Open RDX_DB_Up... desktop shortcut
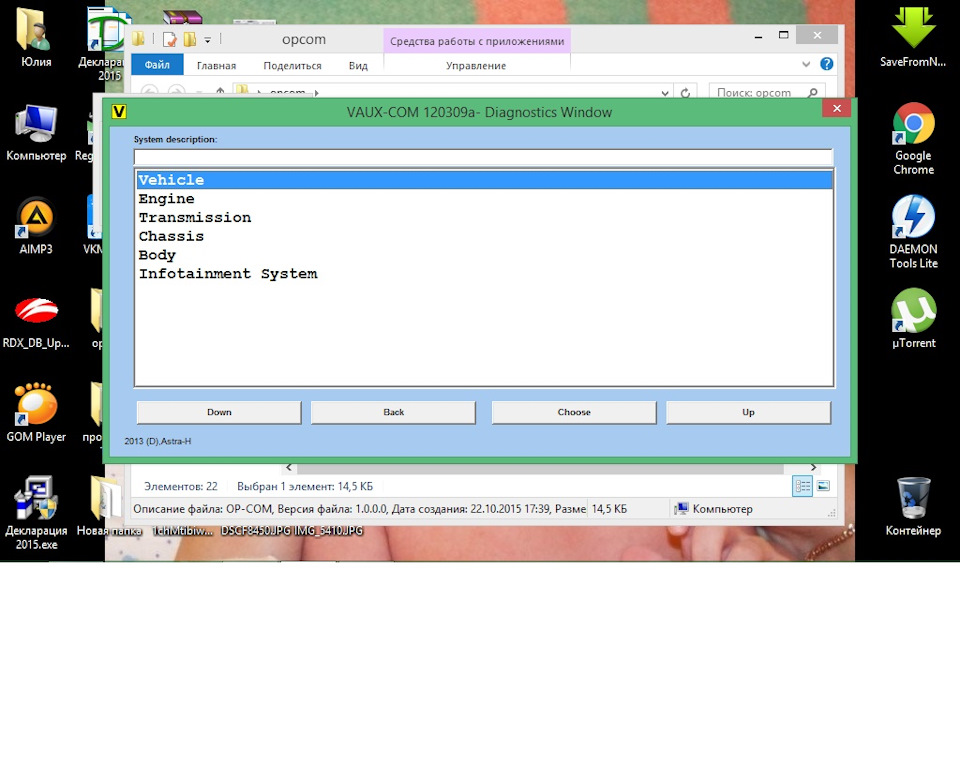The height and width of the screenshot is (780, 960). tap(36, 322)
